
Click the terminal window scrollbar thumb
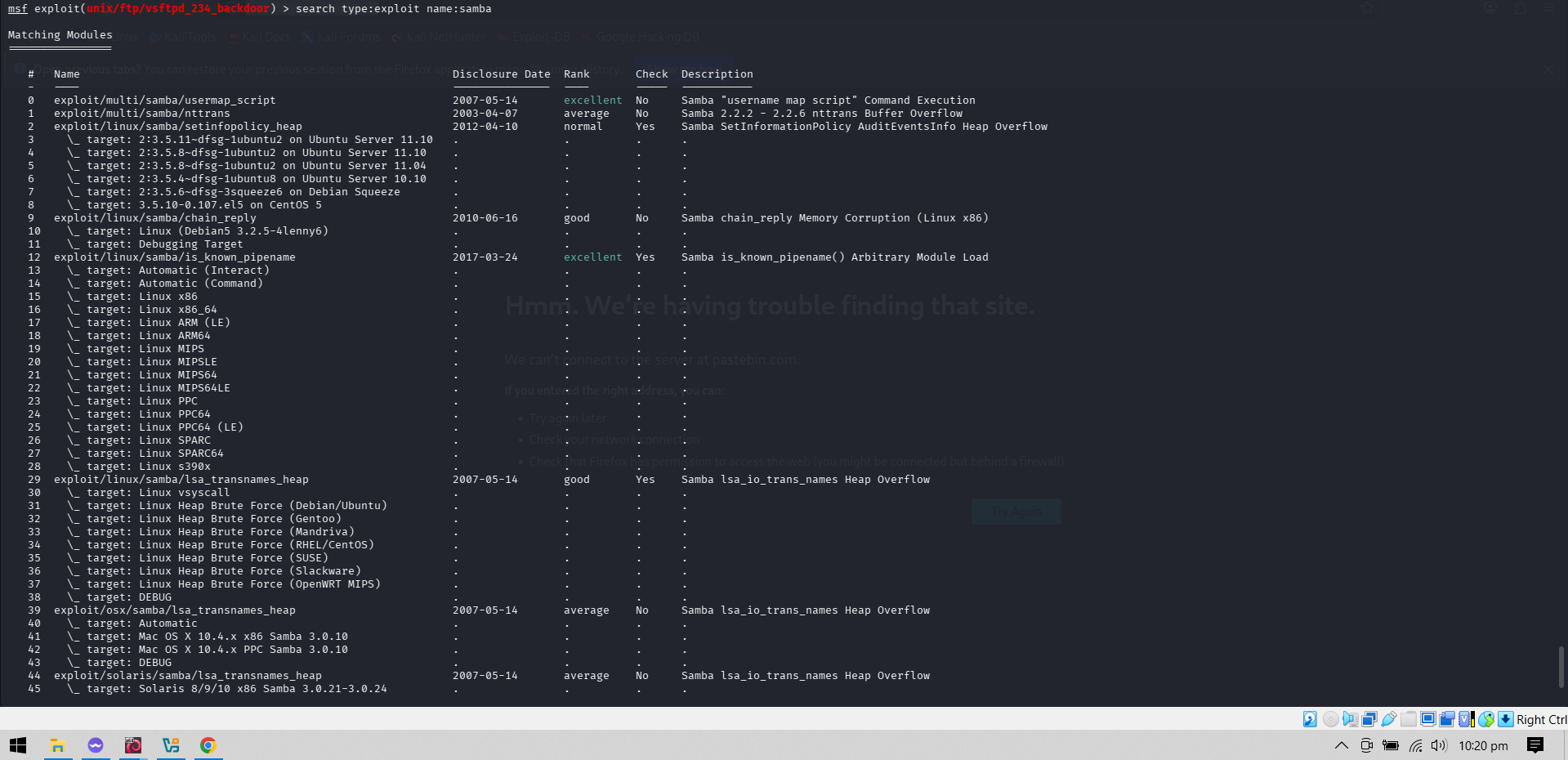(1561, 667)
